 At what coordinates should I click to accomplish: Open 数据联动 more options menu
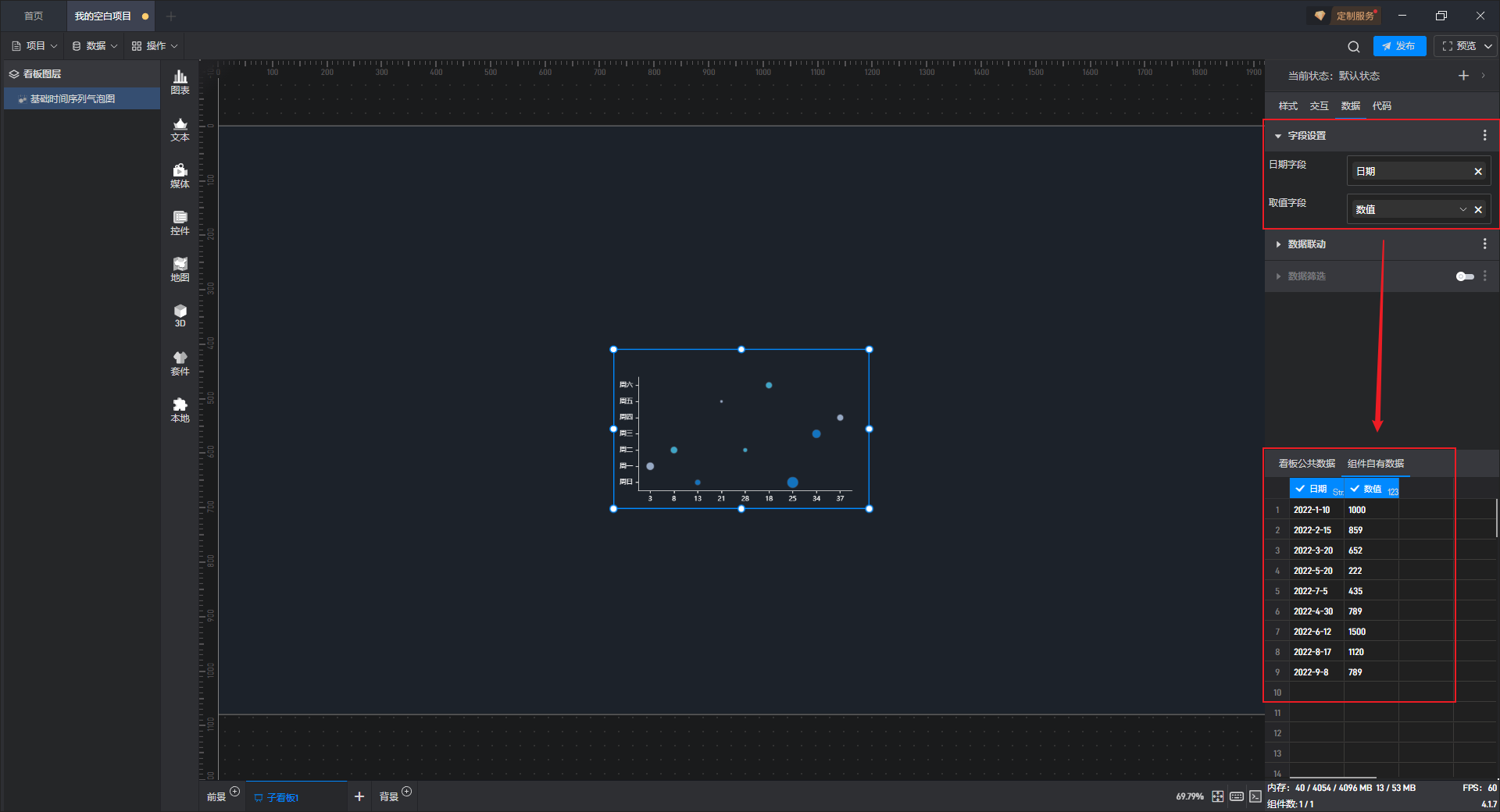tap(1484, 244)
